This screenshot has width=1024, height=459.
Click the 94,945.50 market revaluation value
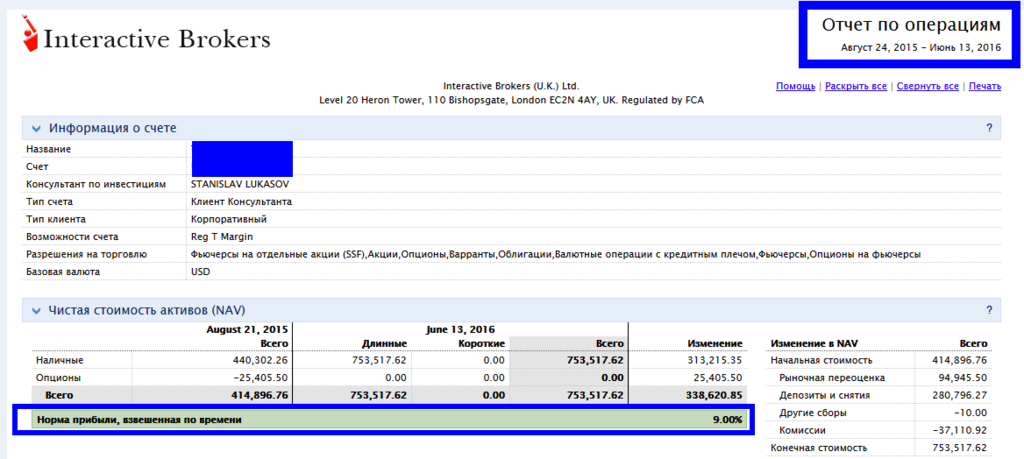click(965, 377)
